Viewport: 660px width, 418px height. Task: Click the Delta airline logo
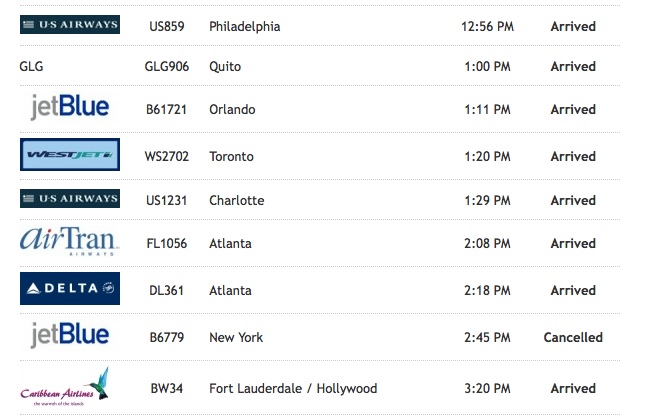pos(70,289)
